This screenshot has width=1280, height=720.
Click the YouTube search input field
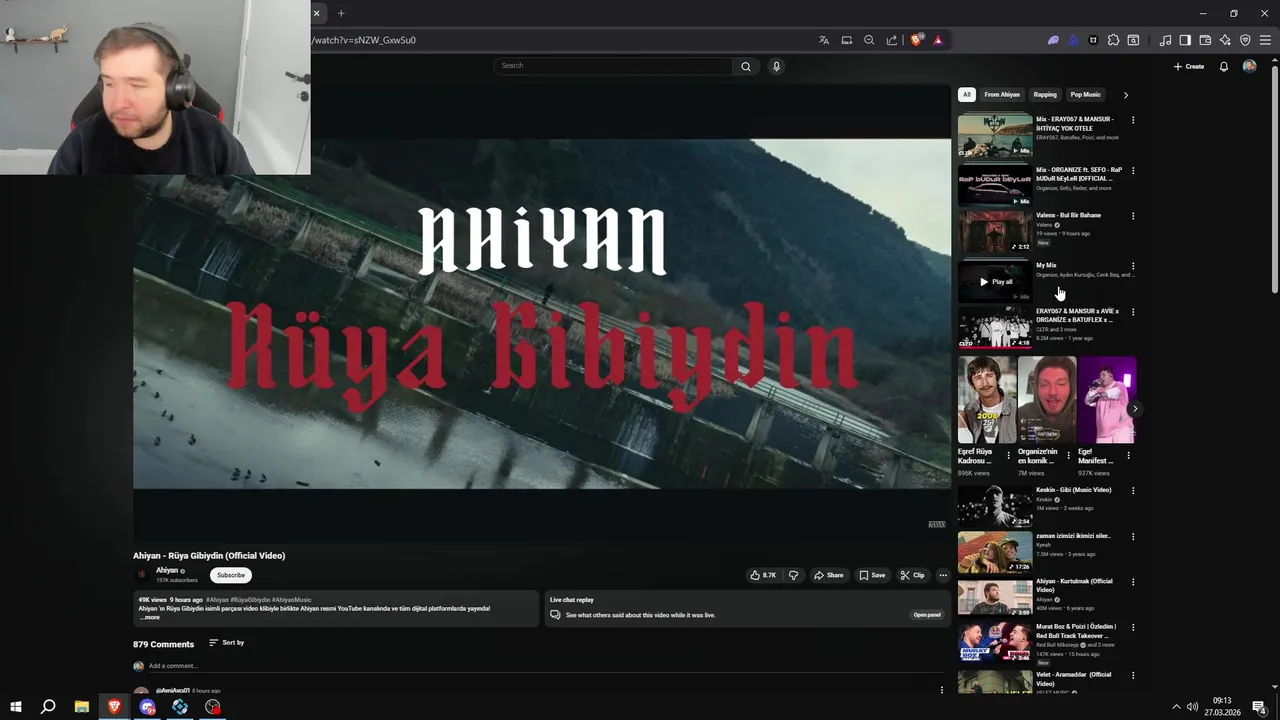tap(613, 66)
